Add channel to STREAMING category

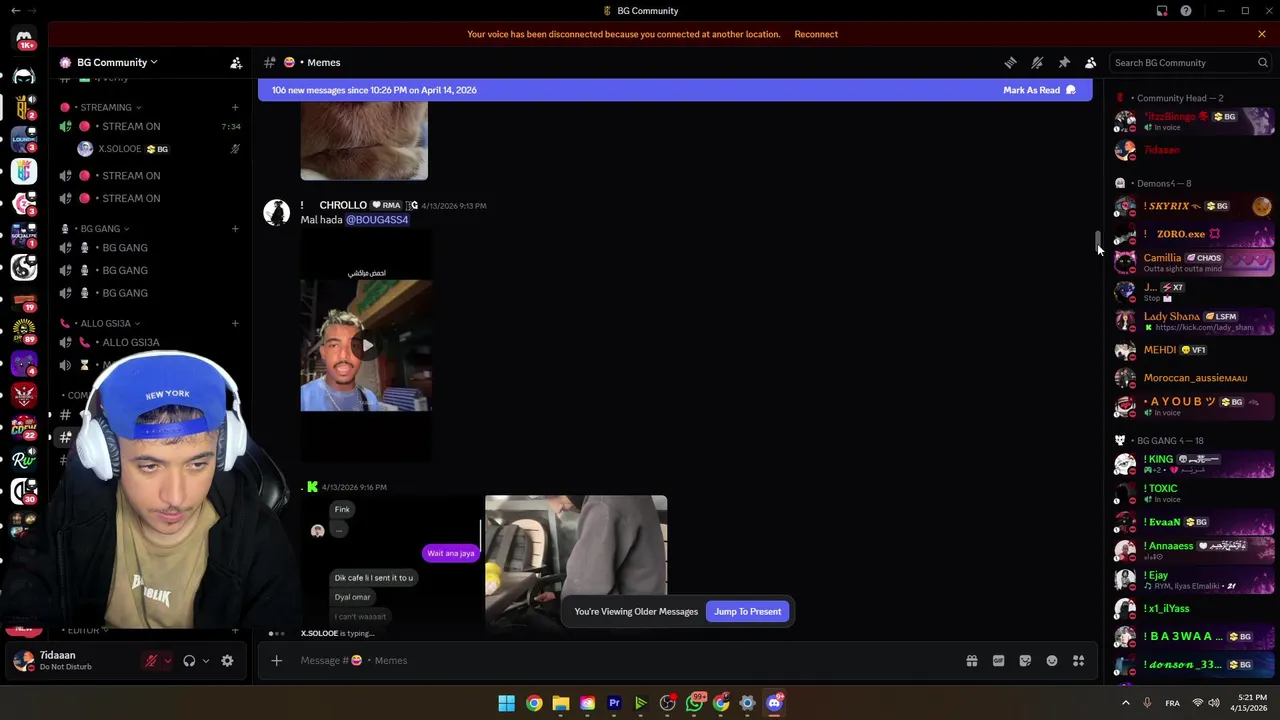coord(235,107)
